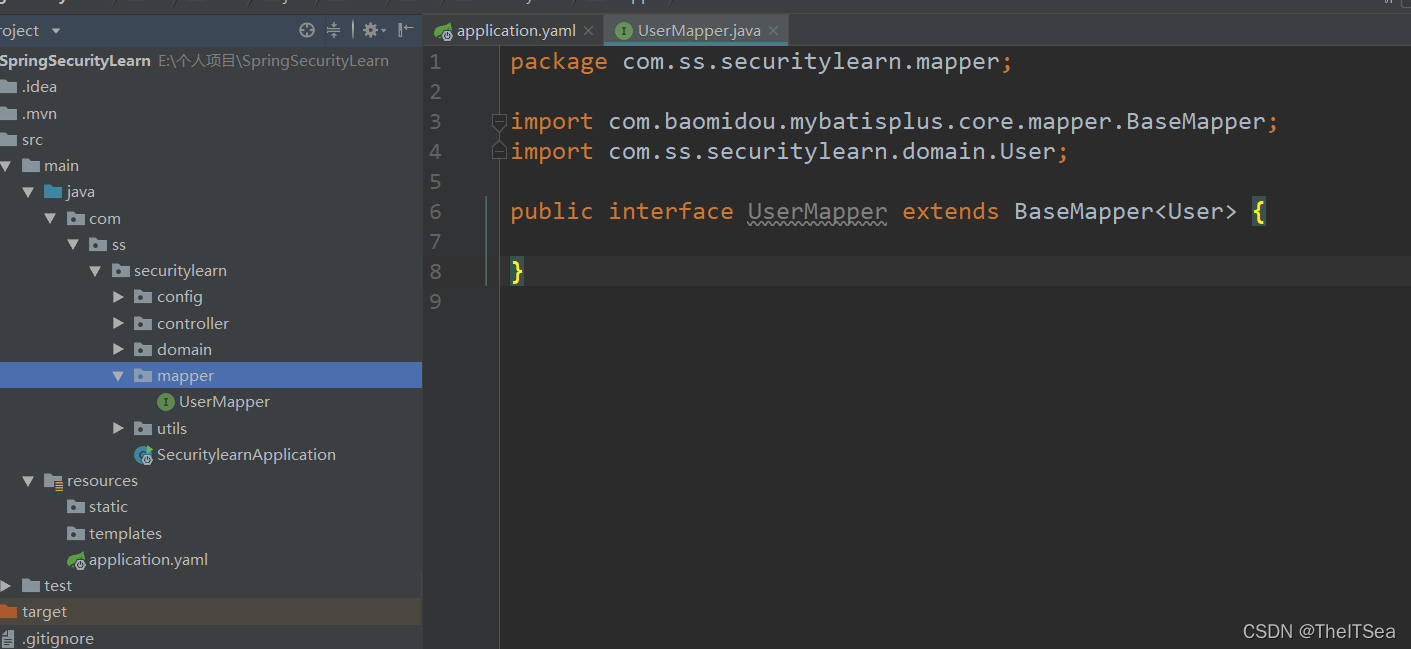This screenshot has width=1411, height=649.
Task: Select the target folder row
Action: click(211, 612)
